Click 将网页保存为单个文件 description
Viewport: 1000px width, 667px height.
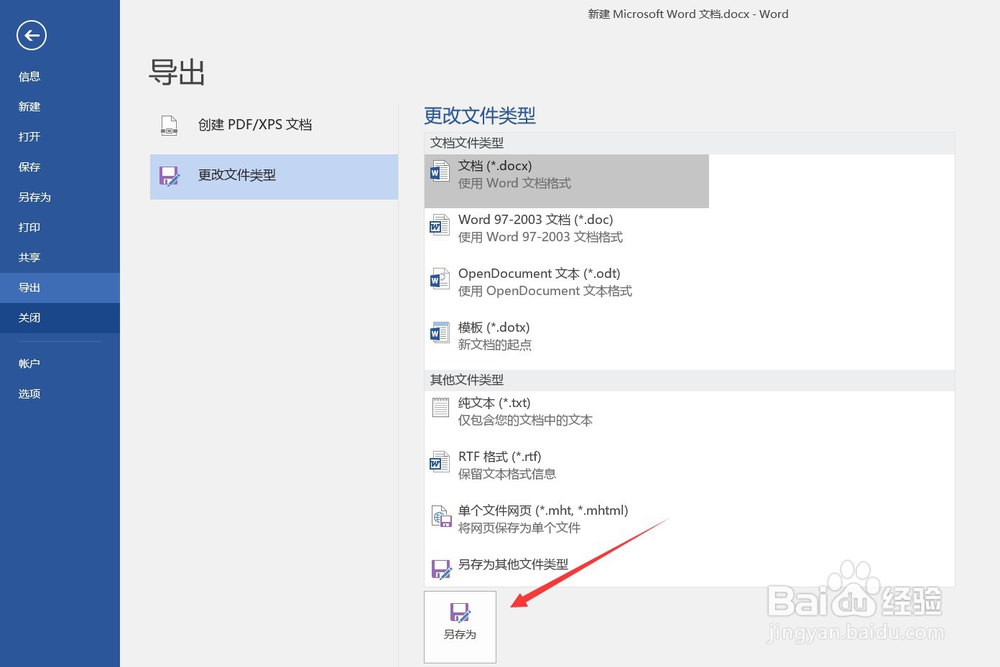[x=519, y=528]
